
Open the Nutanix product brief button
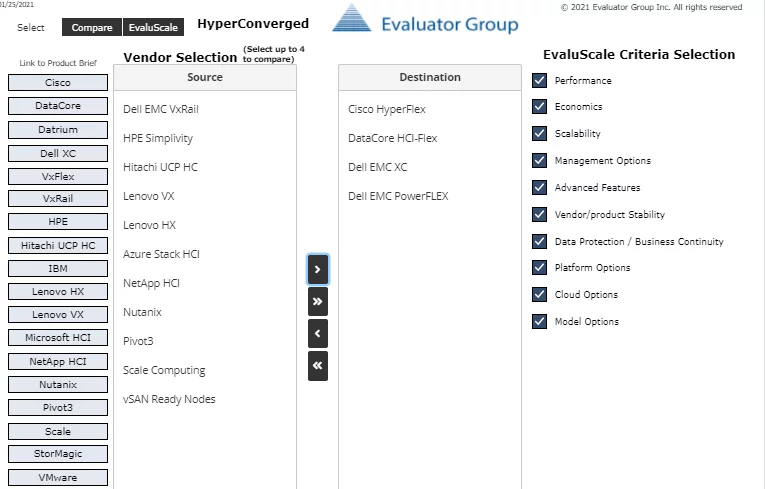(58, 385)
